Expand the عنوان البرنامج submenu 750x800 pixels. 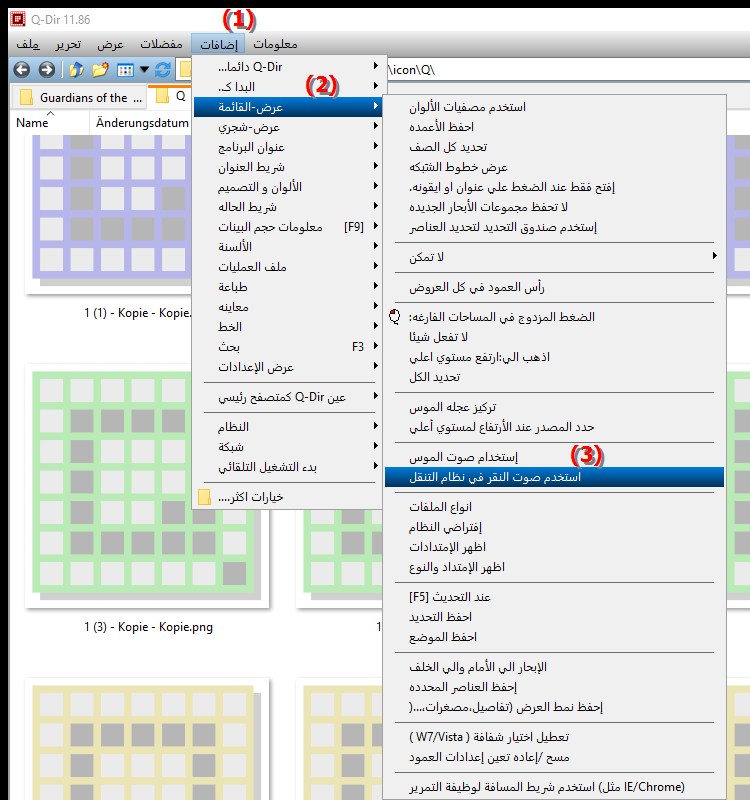[x=288, y=147]
